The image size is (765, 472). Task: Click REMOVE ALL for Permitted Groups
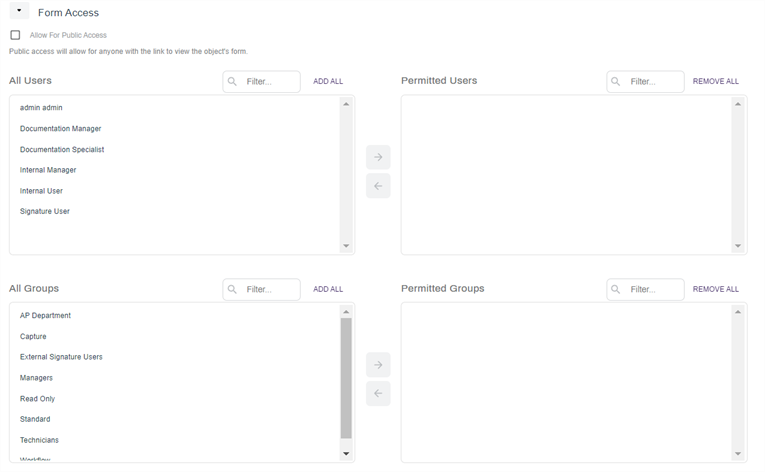click(716, 289)
